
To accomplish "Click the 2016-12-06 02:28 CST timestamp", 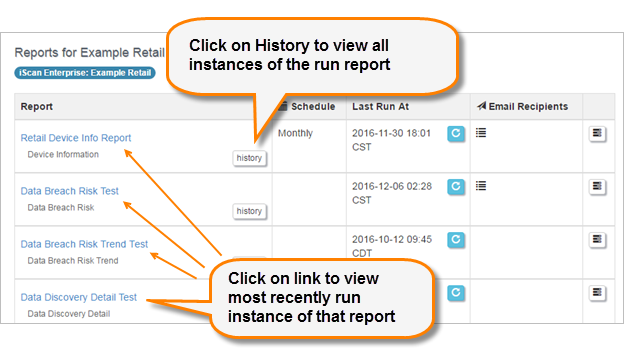I will pyautogui.click(x=392, y=193).
